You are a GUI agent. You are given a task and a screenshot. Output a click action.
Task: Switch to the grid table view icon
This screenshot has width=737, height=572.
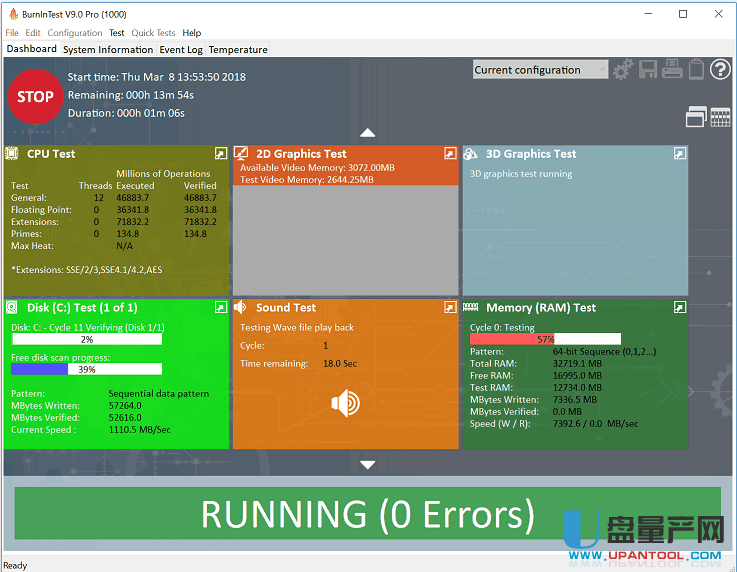[x=720, y=117]
